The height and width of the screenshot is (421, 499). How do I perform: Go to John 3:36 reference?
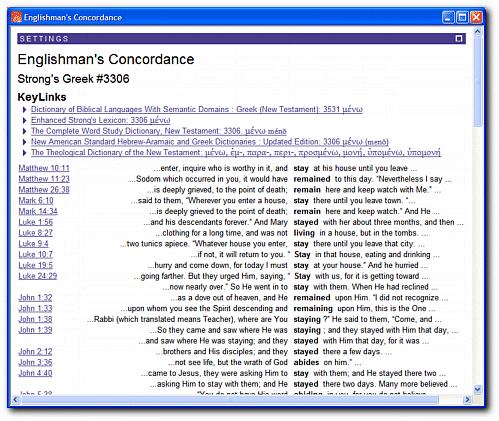[35, 362]
